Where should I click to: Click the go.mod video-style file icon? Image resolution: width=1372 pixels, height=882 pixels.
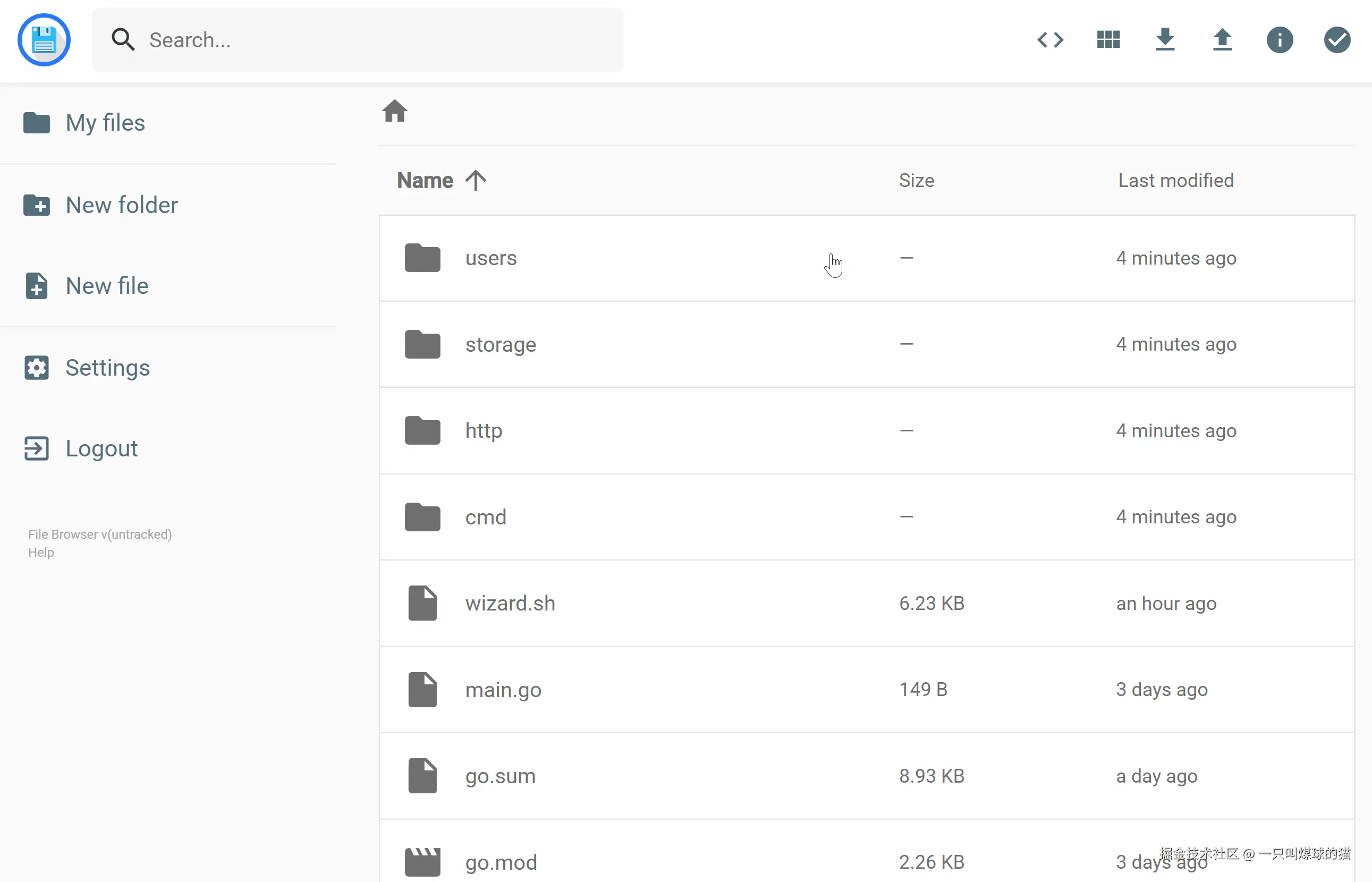pos(422,861)
